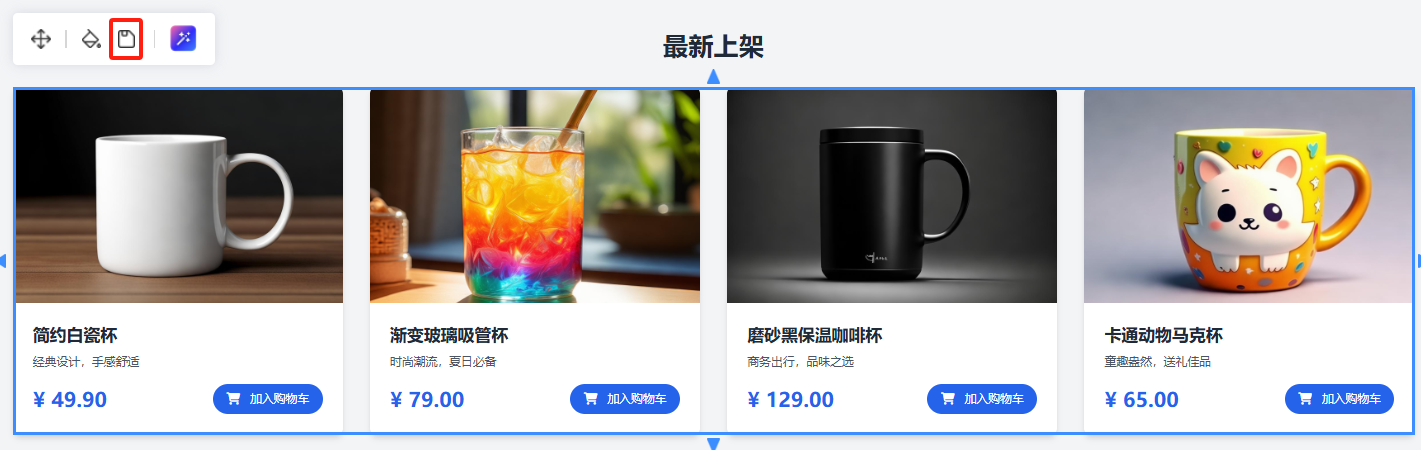The height and width of the screenshot is (450, 1421).
Task: Click the 磨砂黑保温咖啡杯 product title
Action: 815,335
